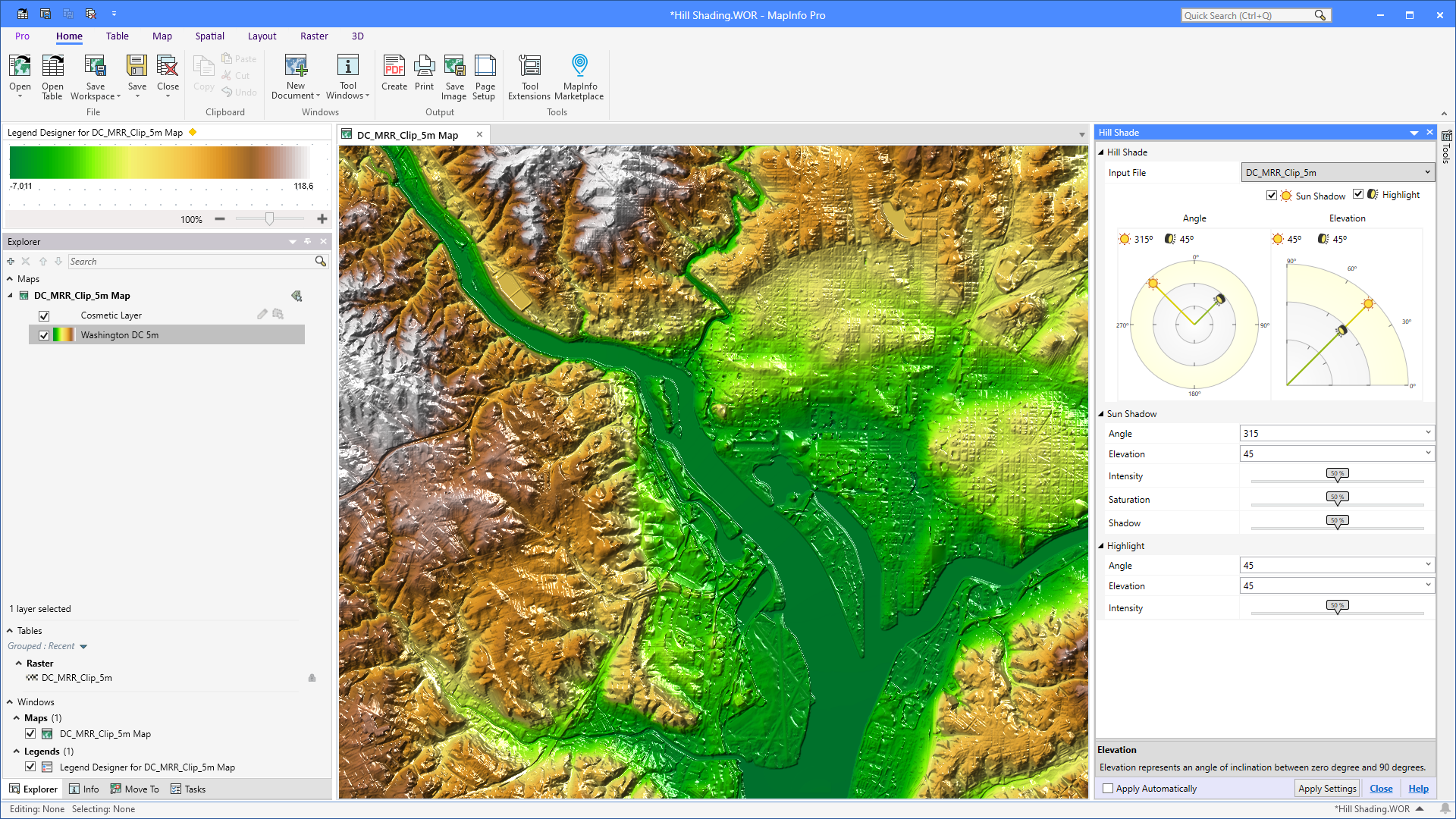The height and width of the screenshot is (819, 1456).
Task: Collapse the Tables section in Explorer
Action: pyautogui.click(x=10, y=631)
